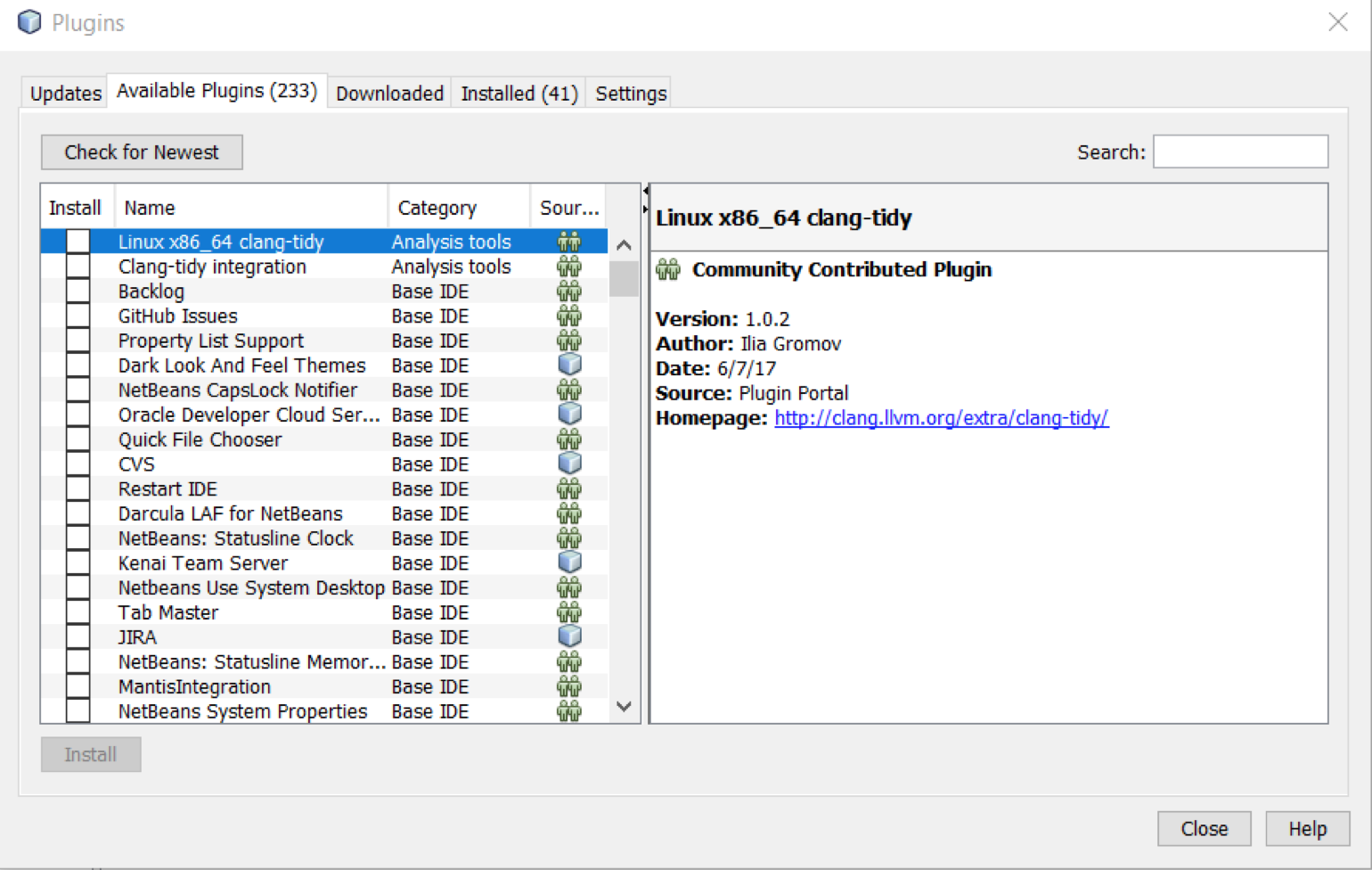Click the plugin list scrollbar thumb
The height and width of the screenshot is (870, 1372).
624,278
